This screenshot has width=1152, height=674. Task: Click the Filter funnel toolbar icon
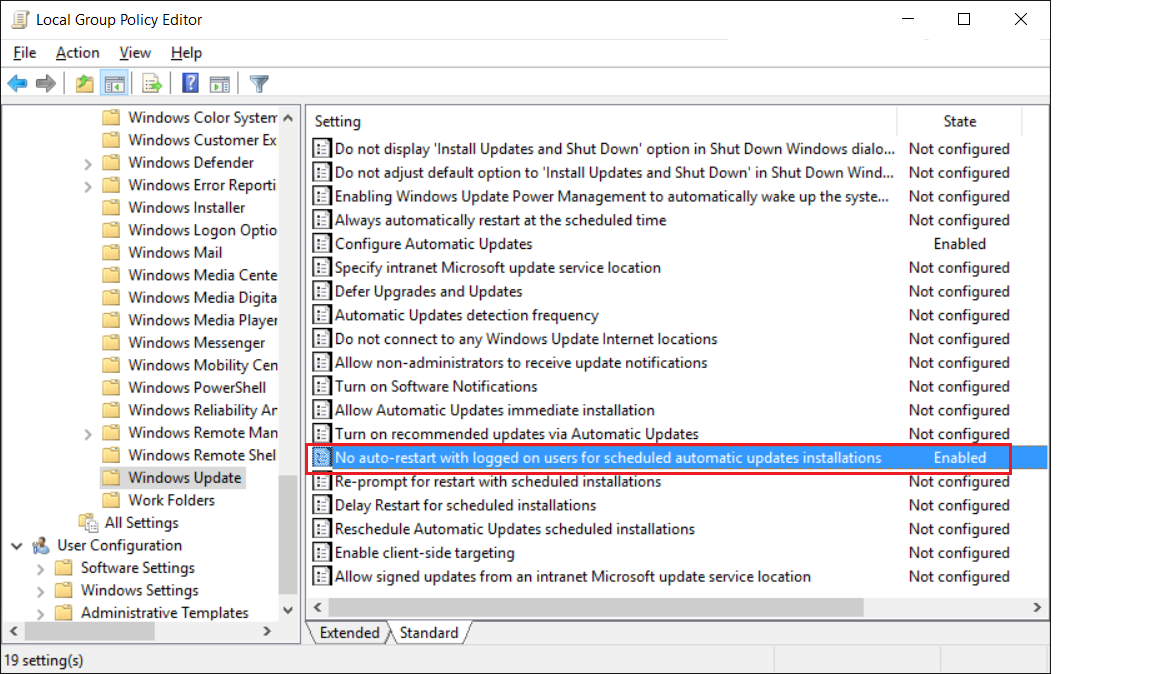(259, 84)
